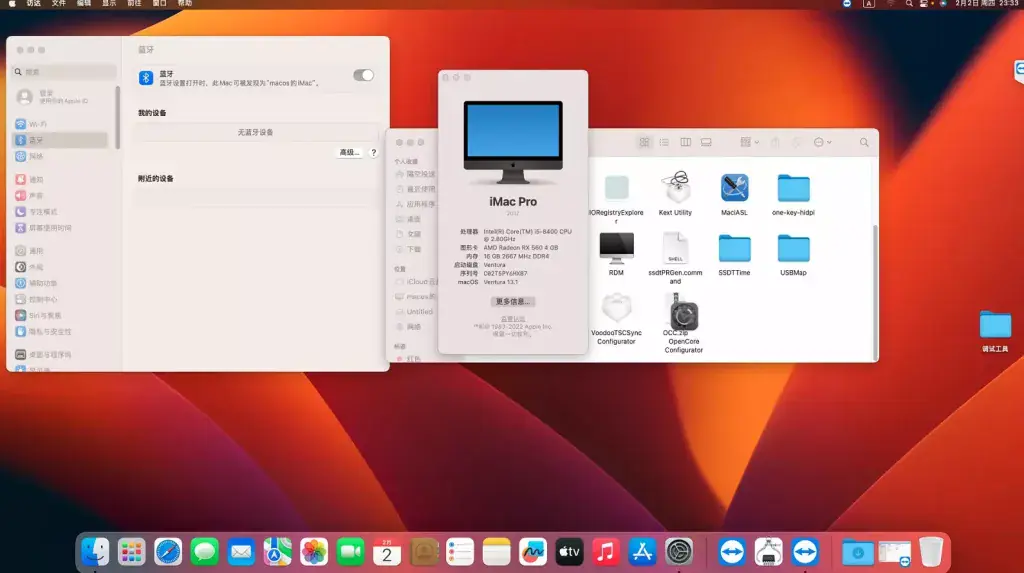Open 专注模式 Focus in the settings sidebar
Screen dimensions: 1024x573
click(60, 212)
